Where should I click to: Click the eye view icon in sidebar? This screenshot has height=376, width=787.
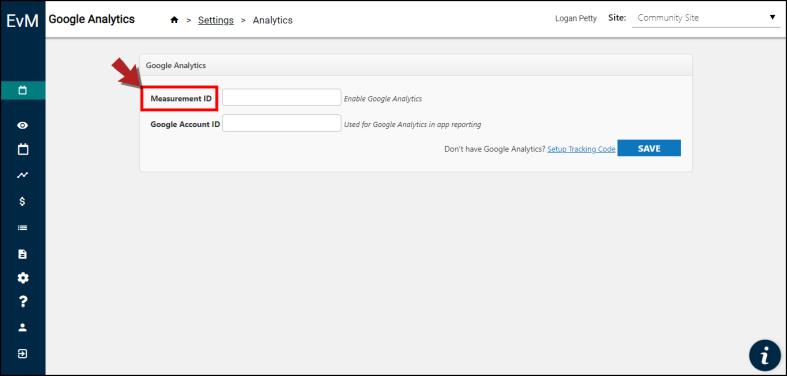pos(23,126)
